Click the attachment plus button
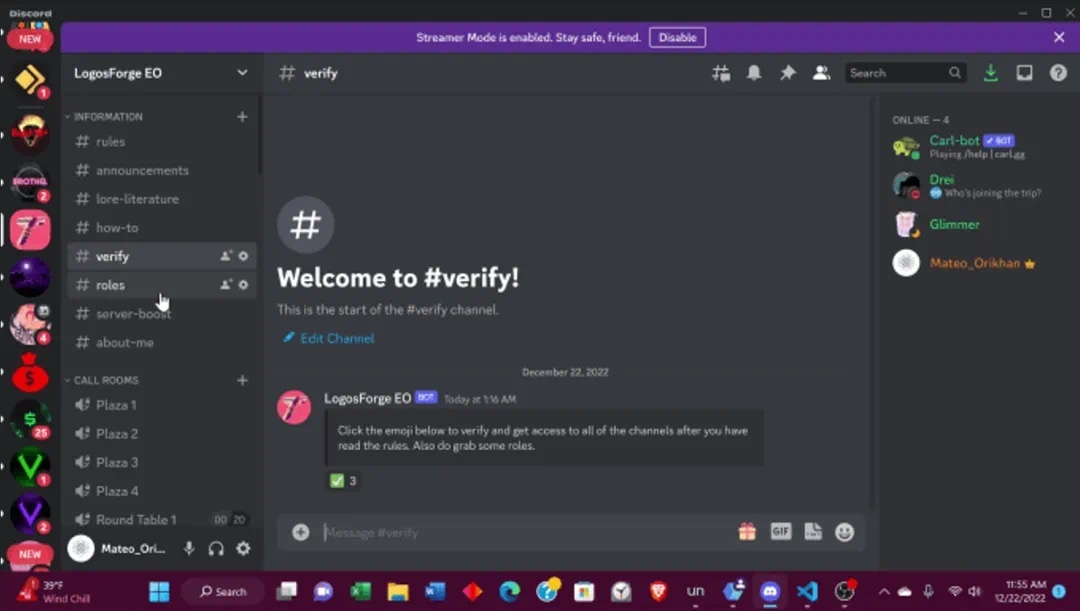1080x611 pixels. [x=300, y=532]
